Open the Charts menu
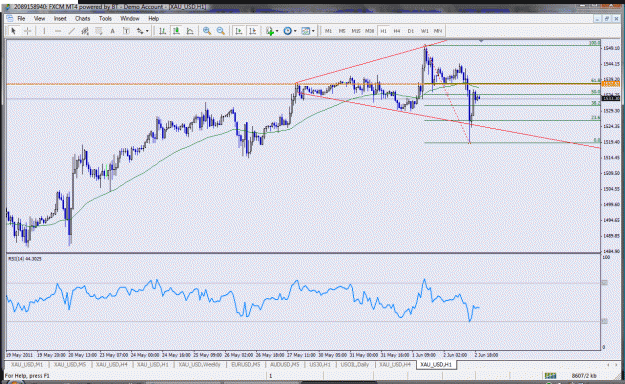625x384 pixels. pos(83,19)
